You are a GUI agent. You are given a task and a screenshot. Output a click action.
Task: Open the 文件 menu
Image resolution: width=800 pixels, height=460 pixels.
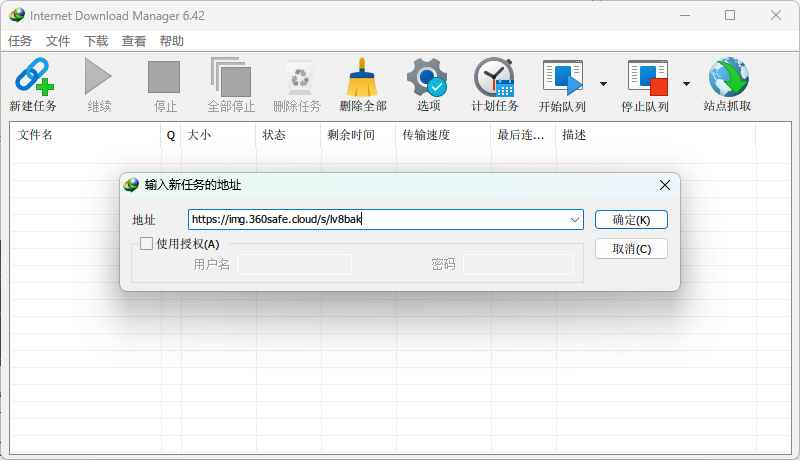(58, 41)
